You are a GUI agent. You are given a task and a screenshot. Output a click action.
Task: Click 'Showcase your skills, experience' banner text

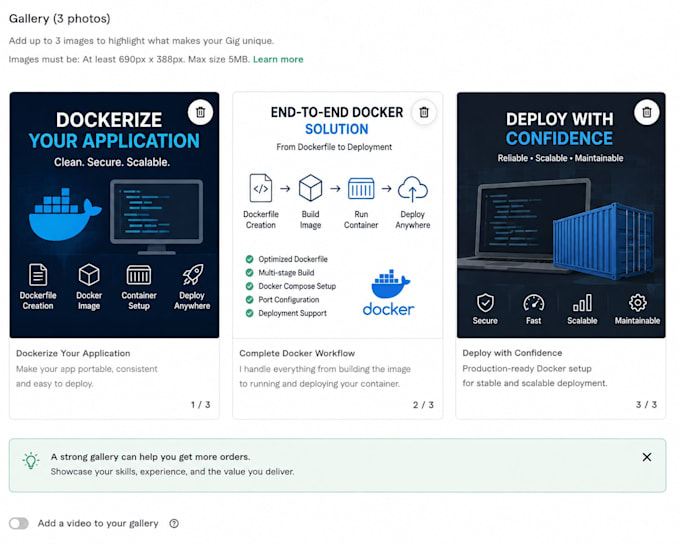tap(172, 472)
